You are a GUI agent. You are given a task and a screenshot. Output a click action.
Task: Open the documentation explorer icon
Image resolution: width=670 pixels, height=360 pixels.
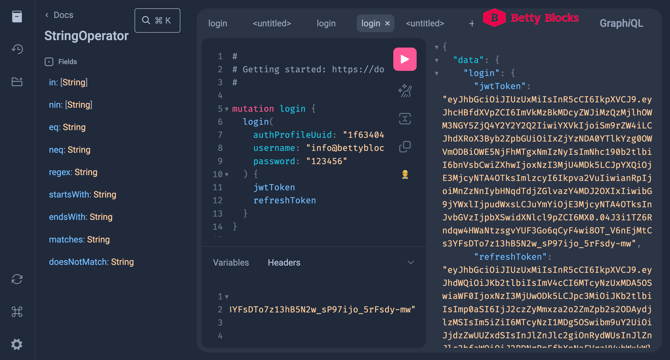click(17, 17)
